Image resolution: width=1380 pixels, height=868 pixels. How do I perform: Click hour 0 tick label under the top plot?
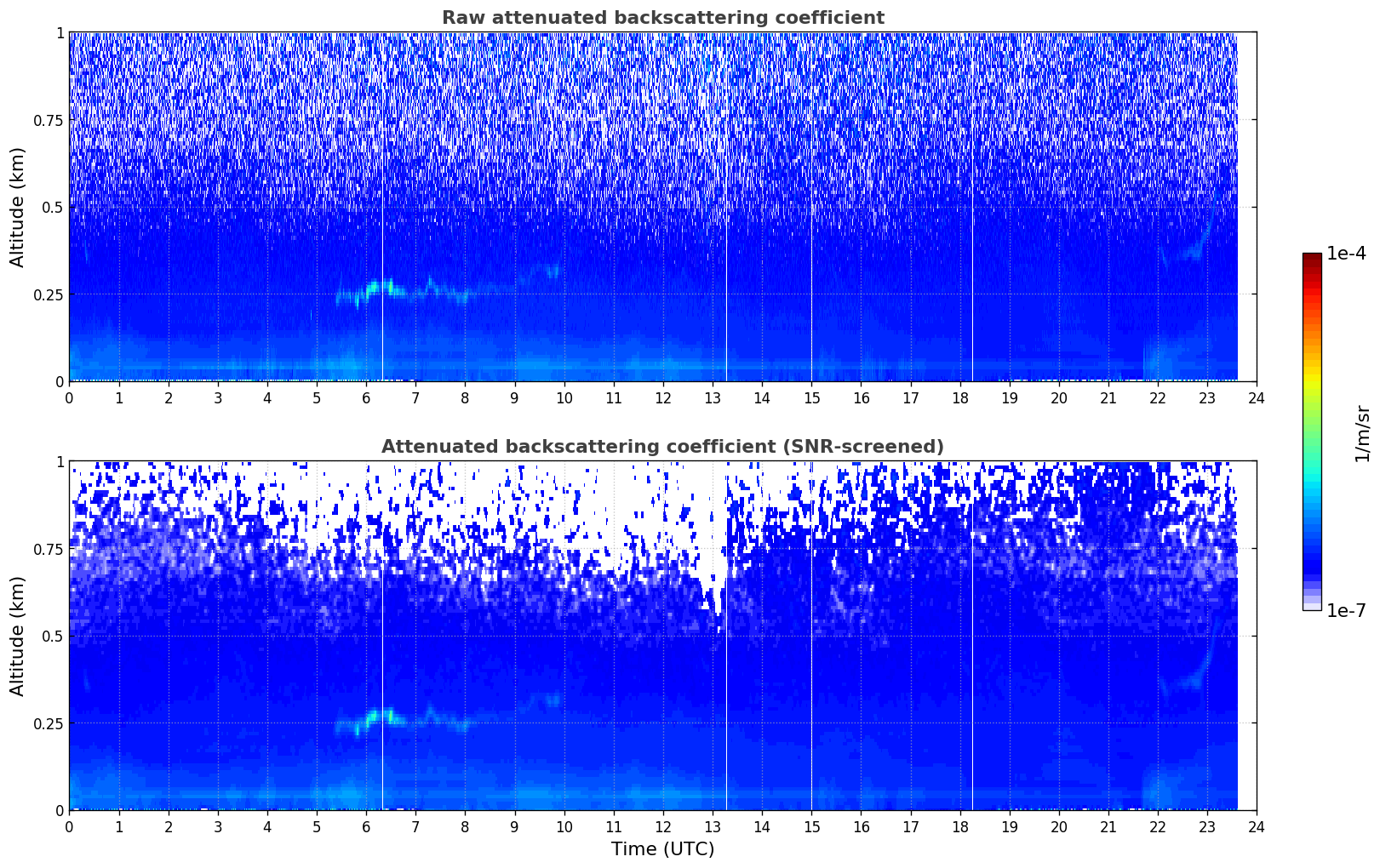point(70,397)
